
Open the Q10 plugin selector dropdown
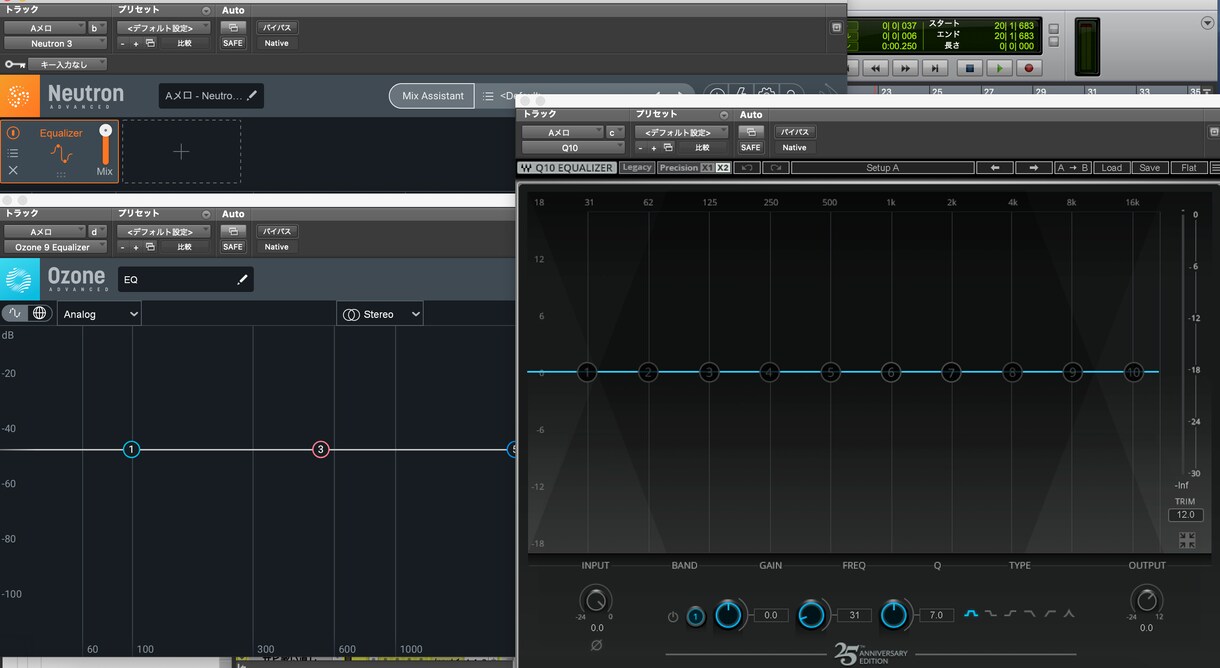point(575,147)
